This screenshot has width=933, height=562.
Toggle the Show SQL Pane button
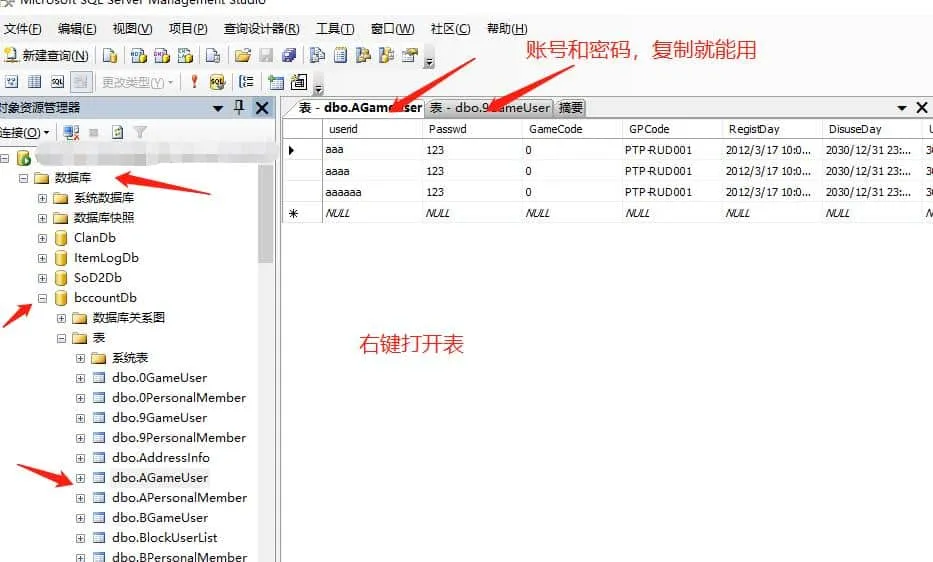(58, 82)
